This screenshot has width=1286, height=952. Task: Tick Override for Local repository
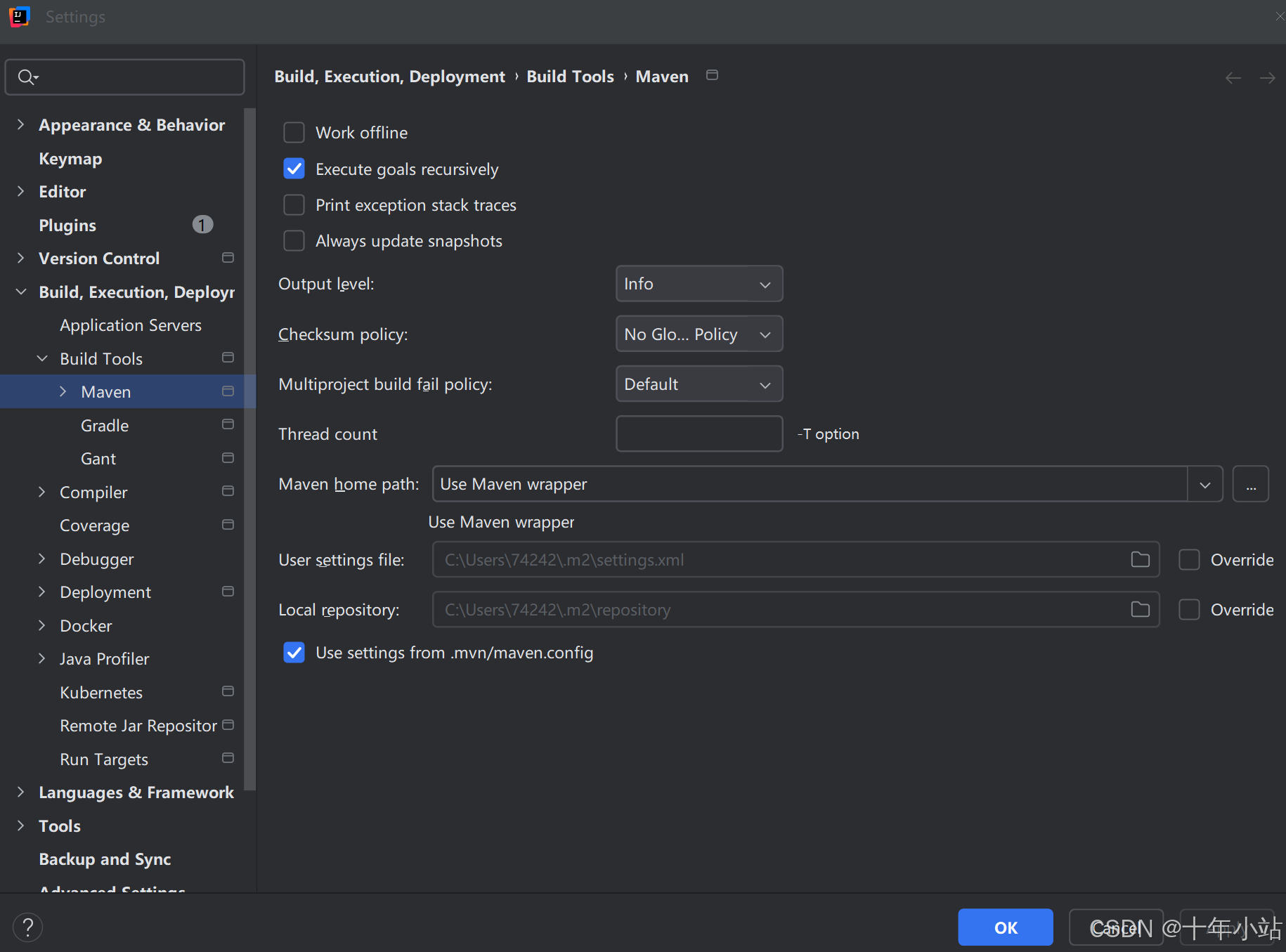[x=1189, y=610]
